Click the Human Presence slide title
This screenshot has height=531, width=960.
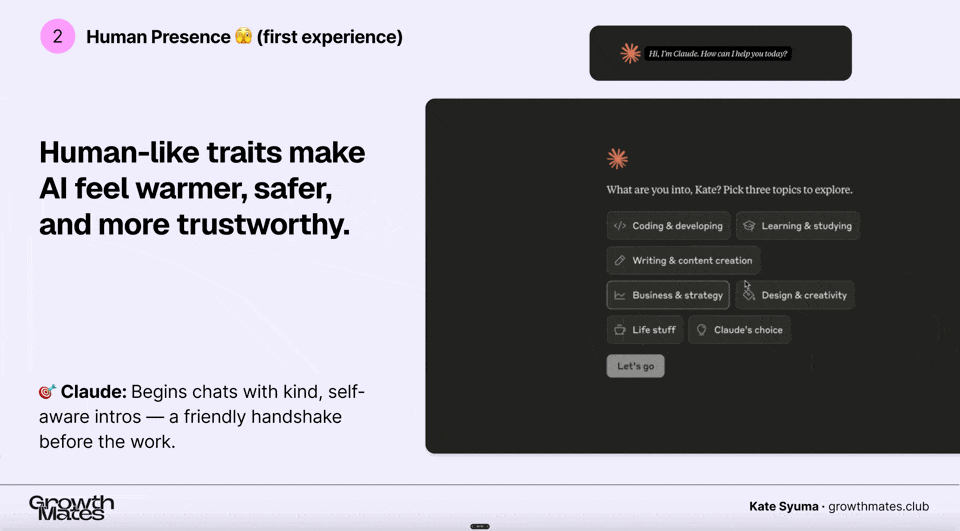tap(244, 37)
